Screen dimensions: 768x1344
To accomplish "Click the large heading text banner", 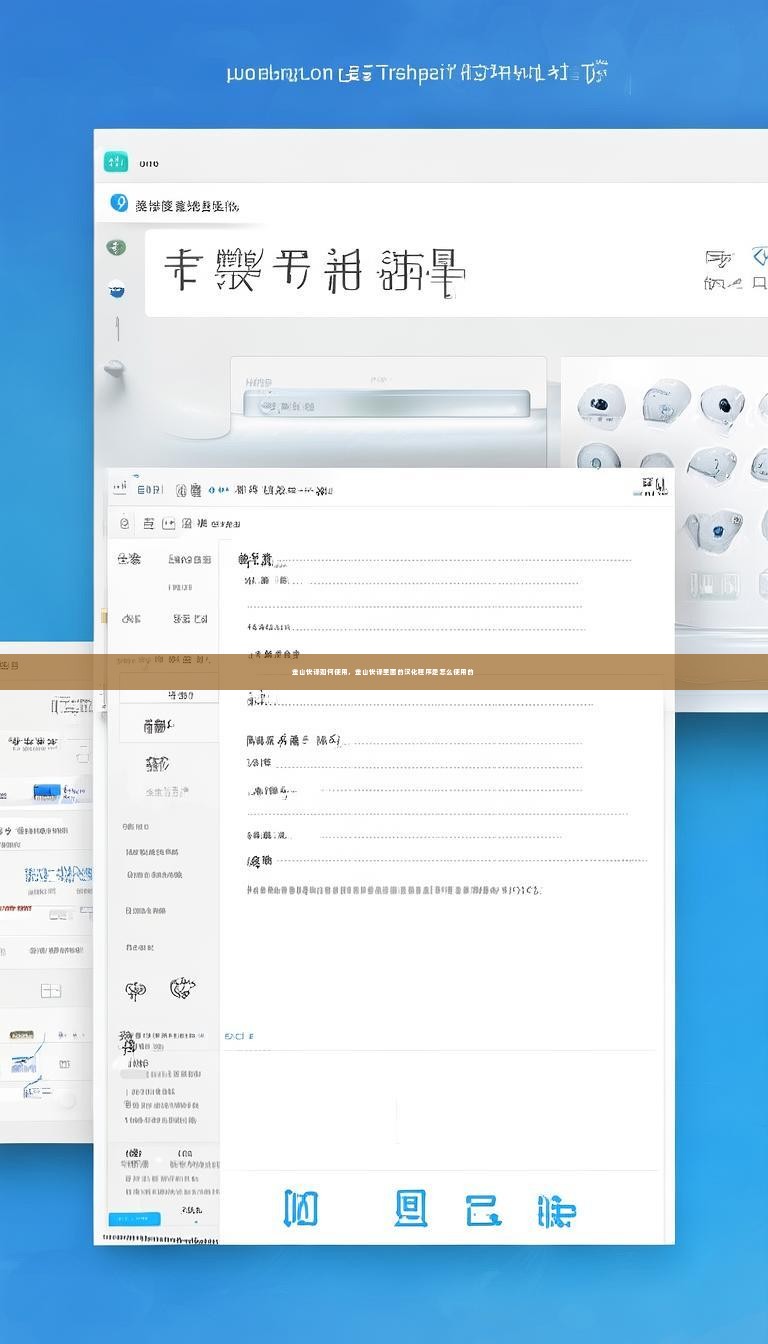I will (315, 272).
